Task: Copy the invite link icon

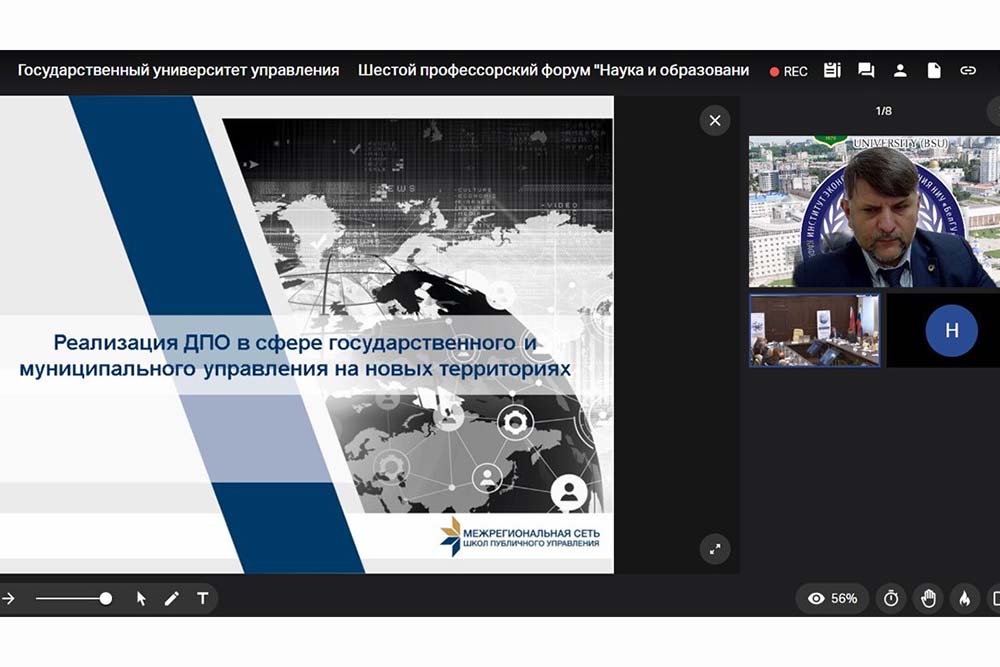Action: (x=968, y=70)
